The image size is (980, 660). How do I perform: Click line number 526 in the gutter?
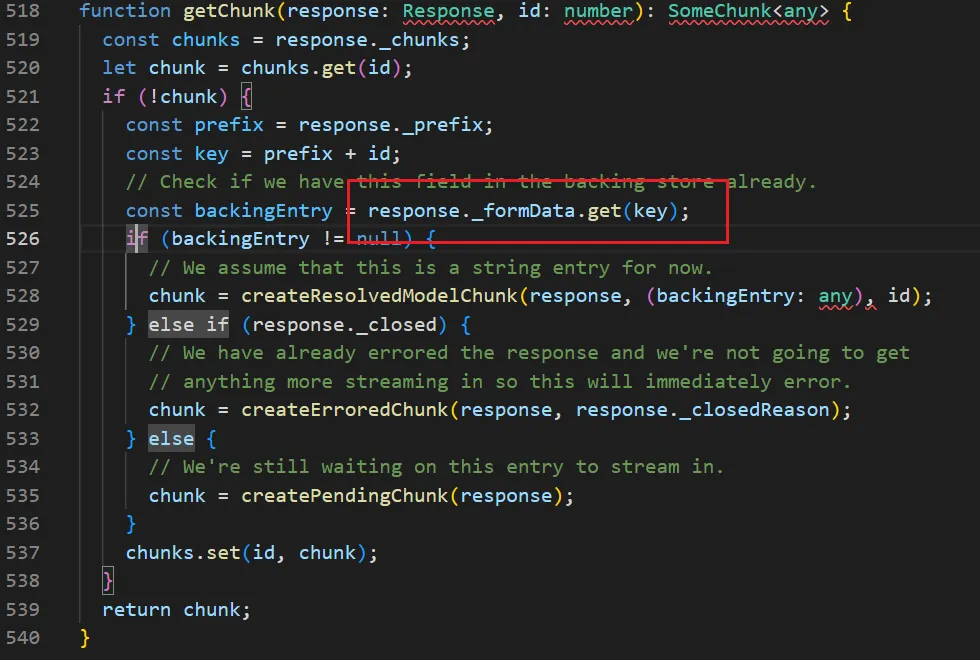(23, 239)
